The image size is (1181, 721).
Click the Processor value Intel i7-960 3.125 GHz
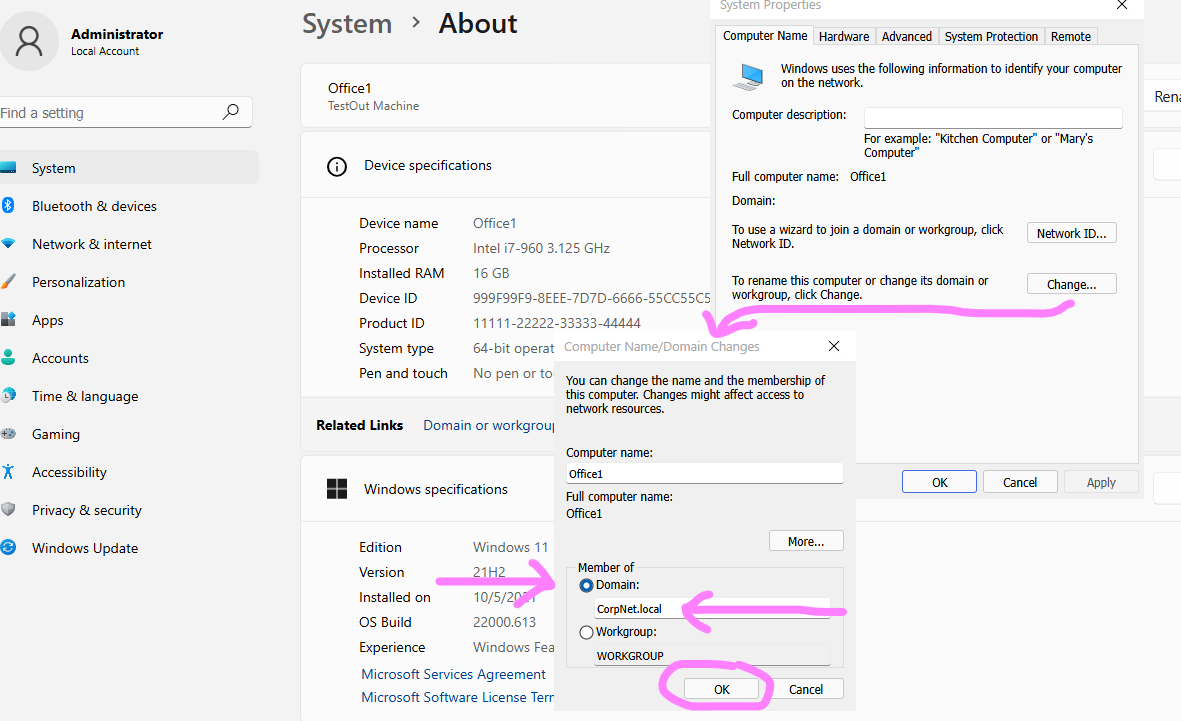541,248
